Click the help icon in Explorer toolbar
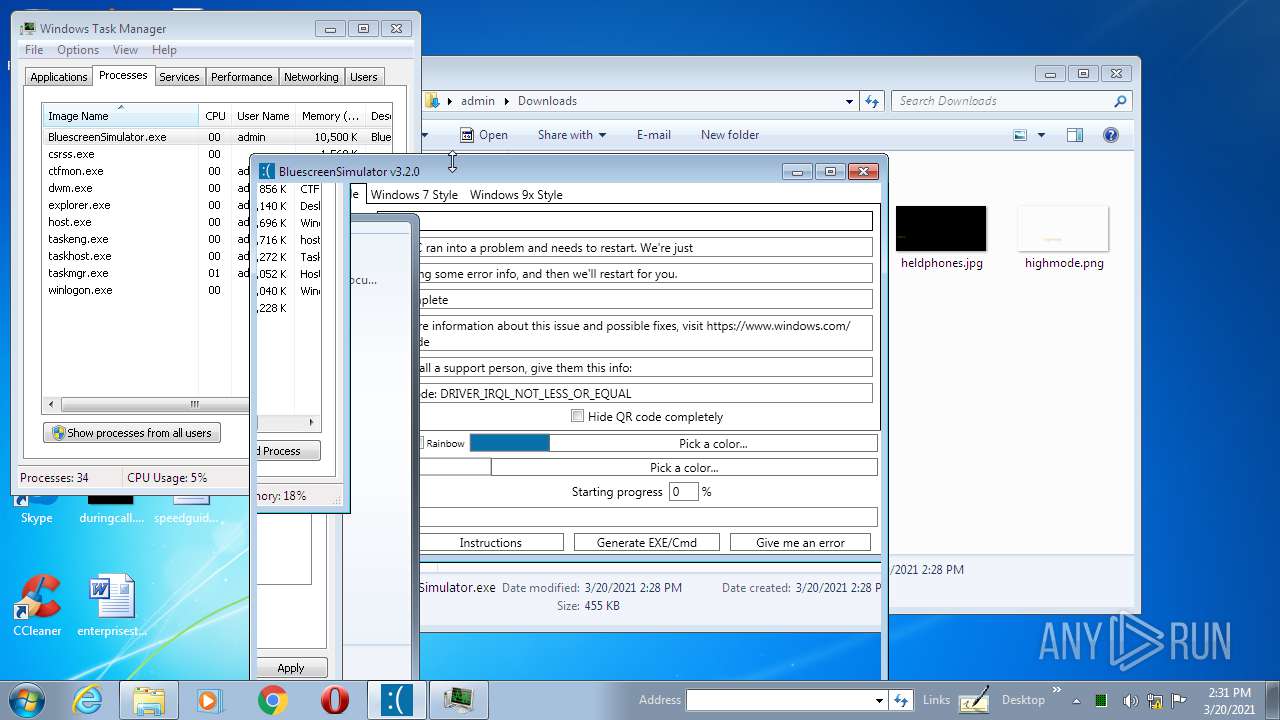Screen dimensions: 1280x720 [x=1110, y=135]
